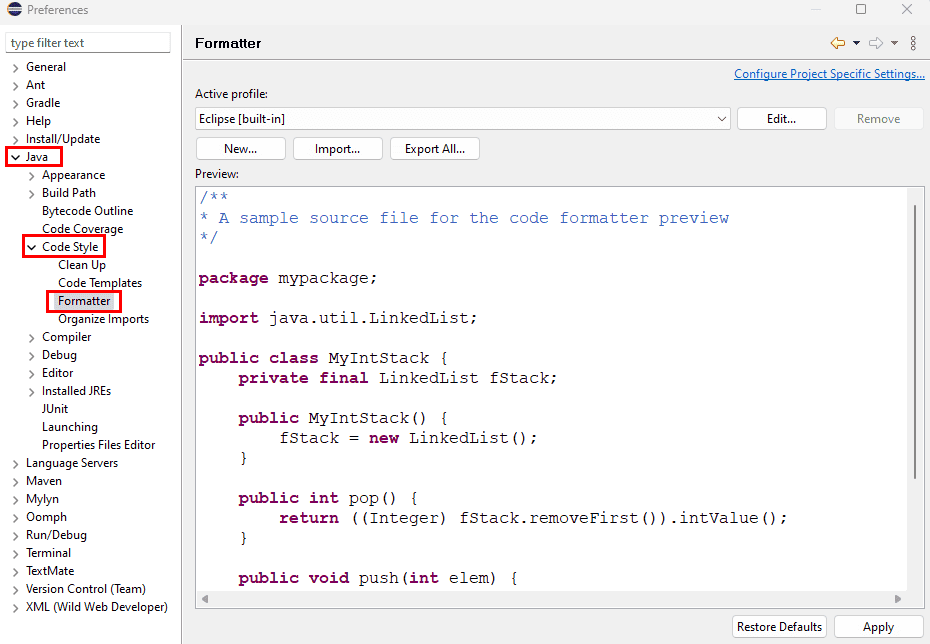Select the Organize Imports tree item
Image resolution: width=930 pixels, height=644 pixels.
[103, 318]
